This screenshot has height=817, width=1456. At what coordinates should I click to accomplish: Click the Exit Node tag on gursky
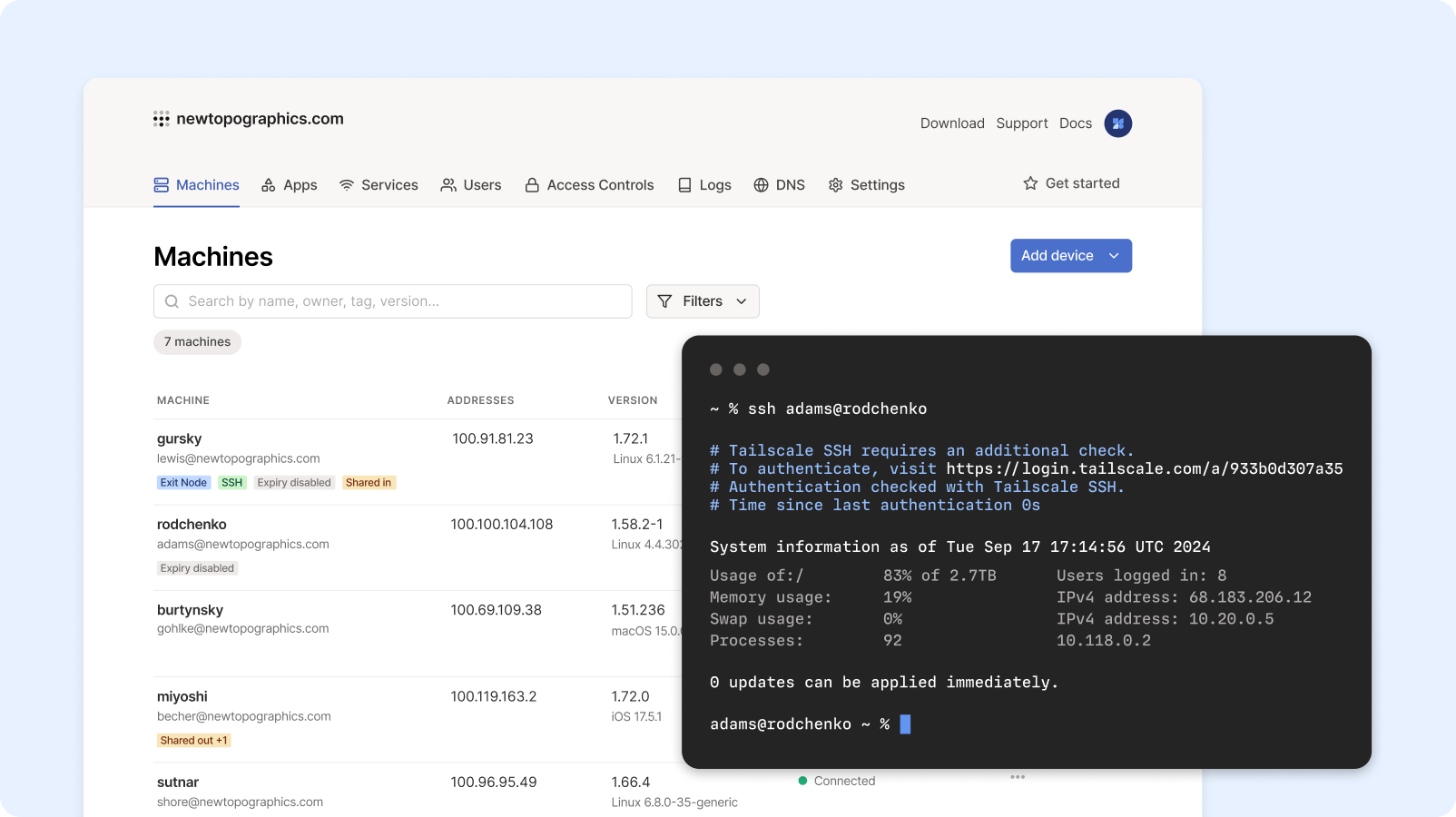[183, 483]
